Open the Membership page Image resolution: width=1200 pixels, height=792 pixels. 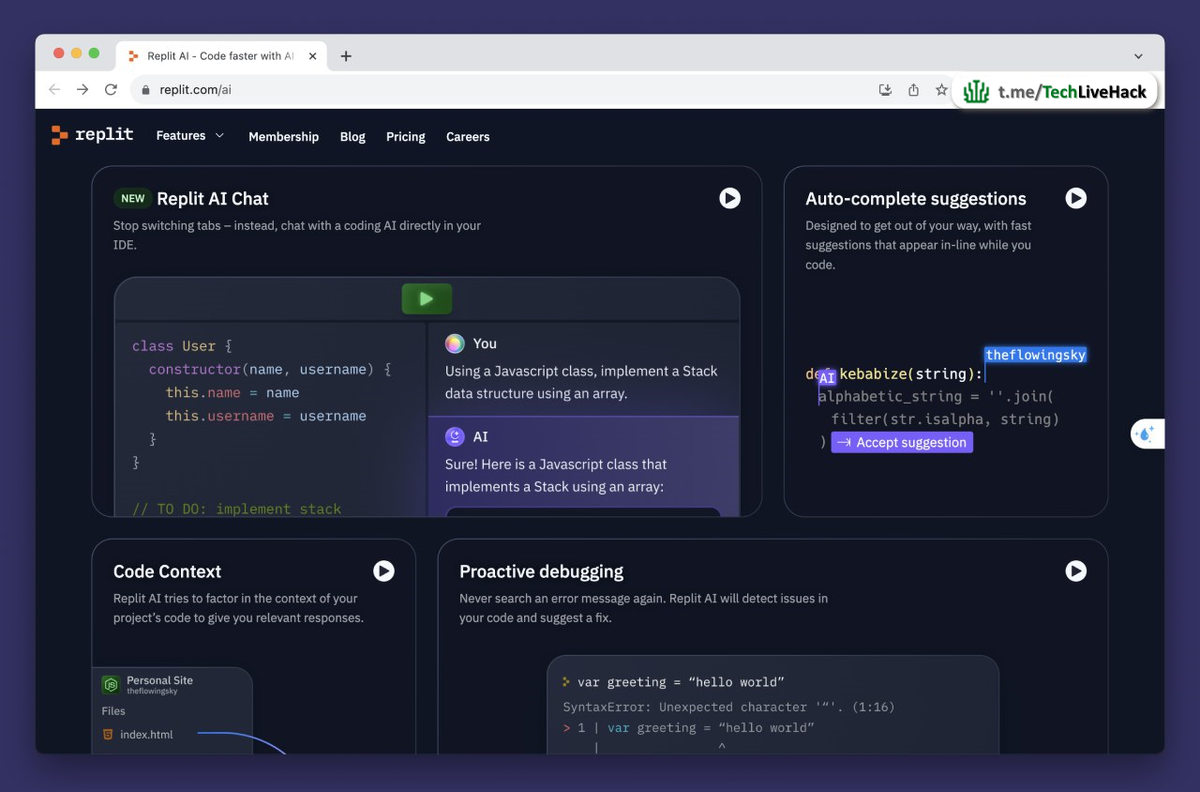coord(284,137)
